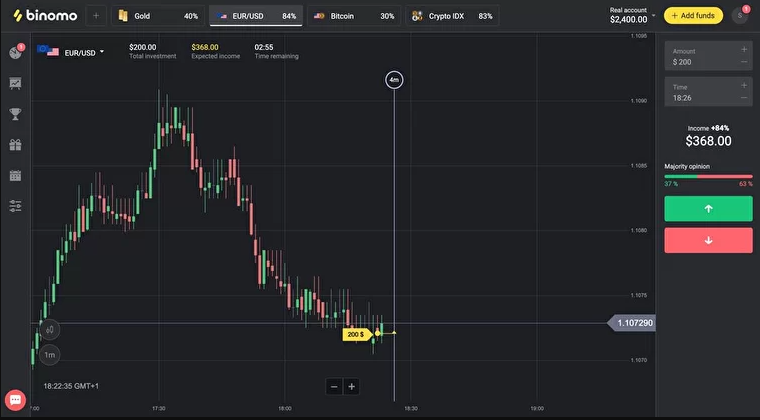Click the Binomo logo
760x420 pixels.
(45, 16)
